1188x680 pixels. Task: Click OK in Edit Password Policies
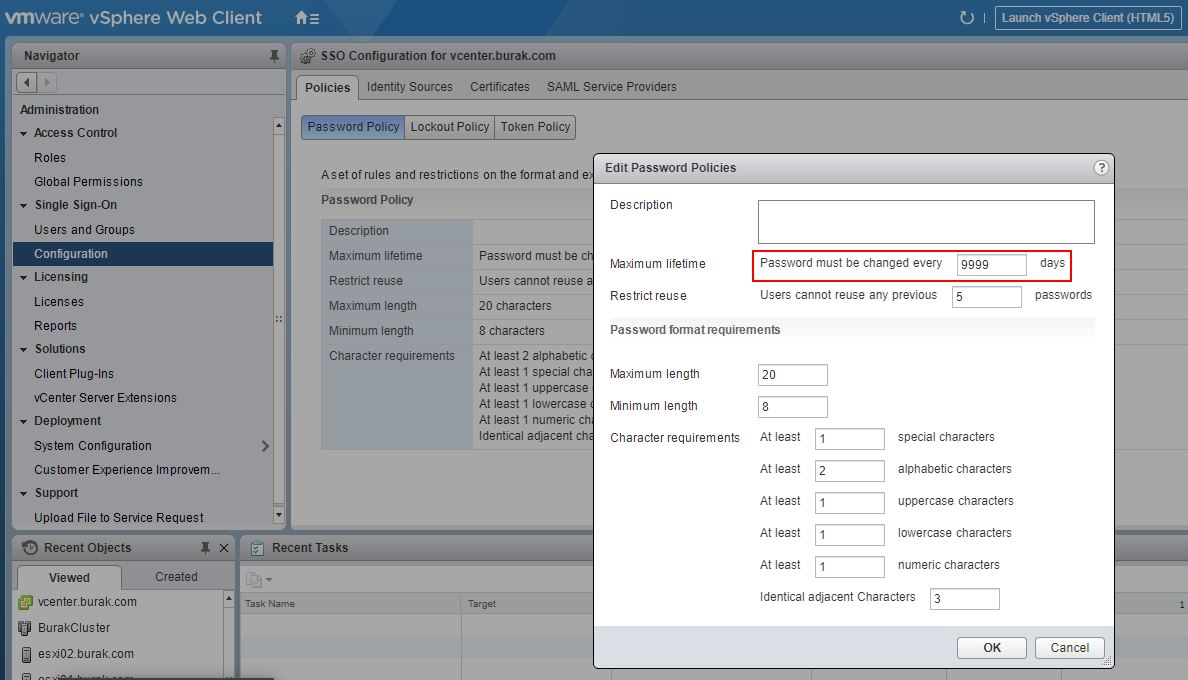[992, 647]
